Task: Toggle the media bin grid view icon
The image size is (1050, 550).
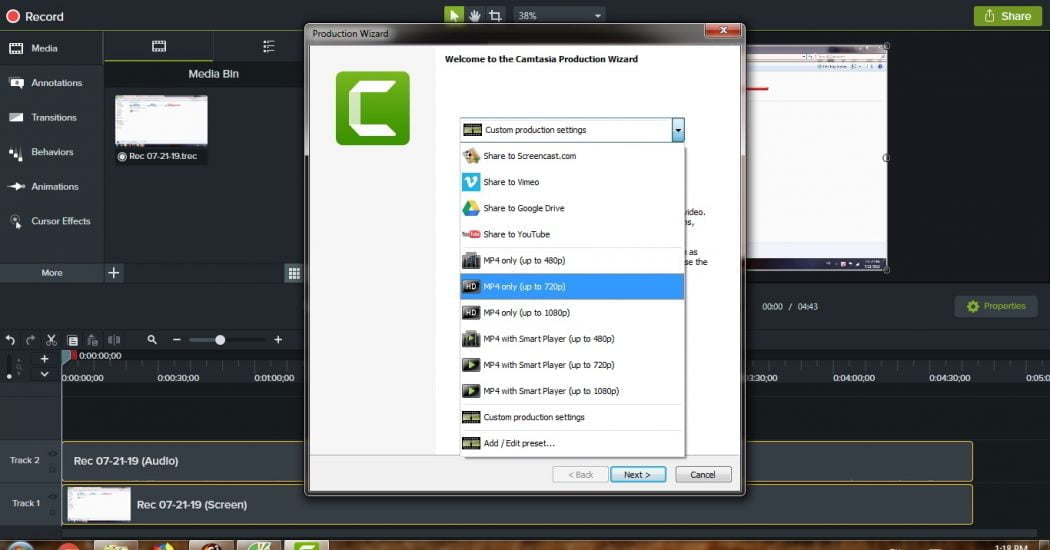Action: click(x=293, y=273)
